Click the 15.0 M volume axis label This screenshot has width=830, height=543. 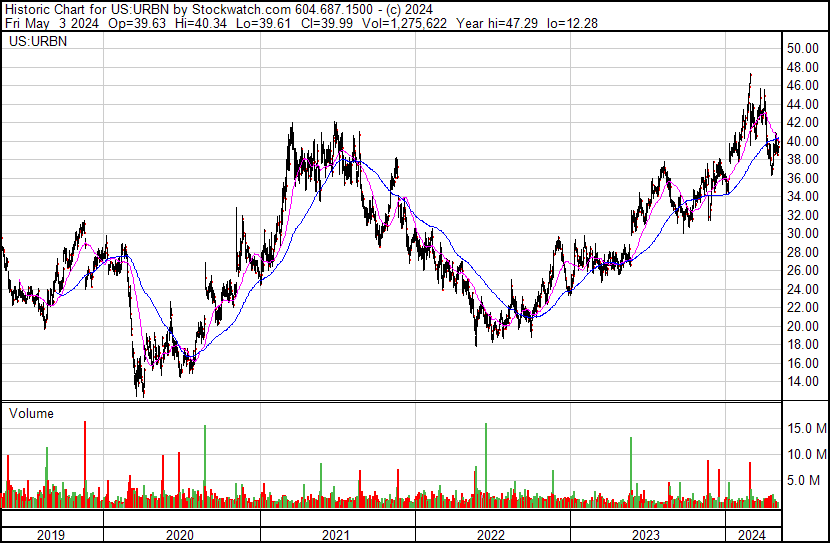coord(807,428)
